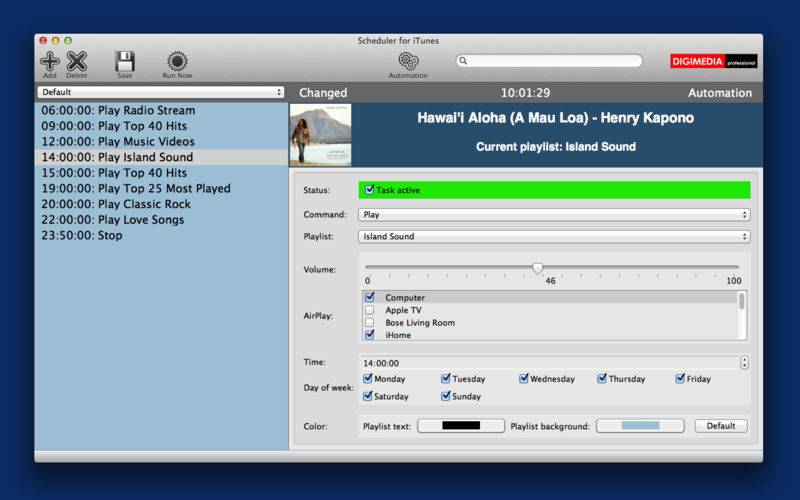Select 15:00:00: Play Top 40 Hits
This screenshot has width=800, height=500.
(x=161, y=173)
